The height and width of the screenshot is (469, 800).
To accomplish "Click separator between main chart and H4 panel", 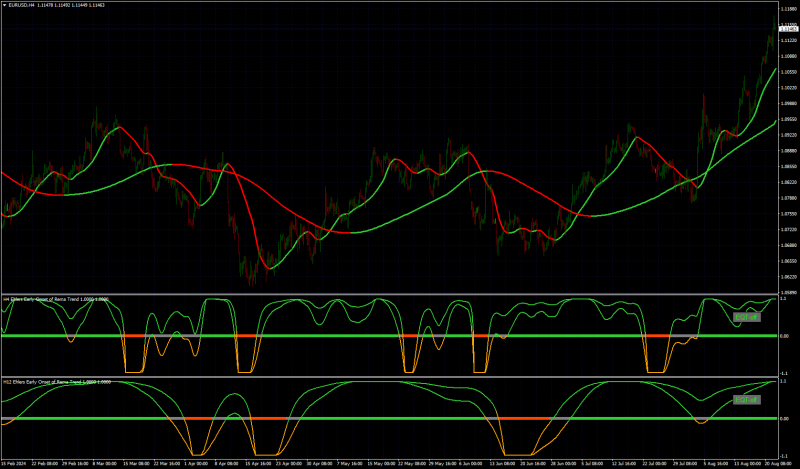I will tap(389, 294).
